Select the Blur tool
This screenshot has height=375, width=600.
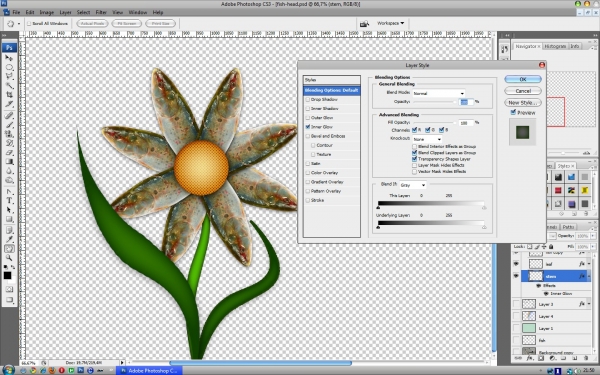tap(9, 171)
